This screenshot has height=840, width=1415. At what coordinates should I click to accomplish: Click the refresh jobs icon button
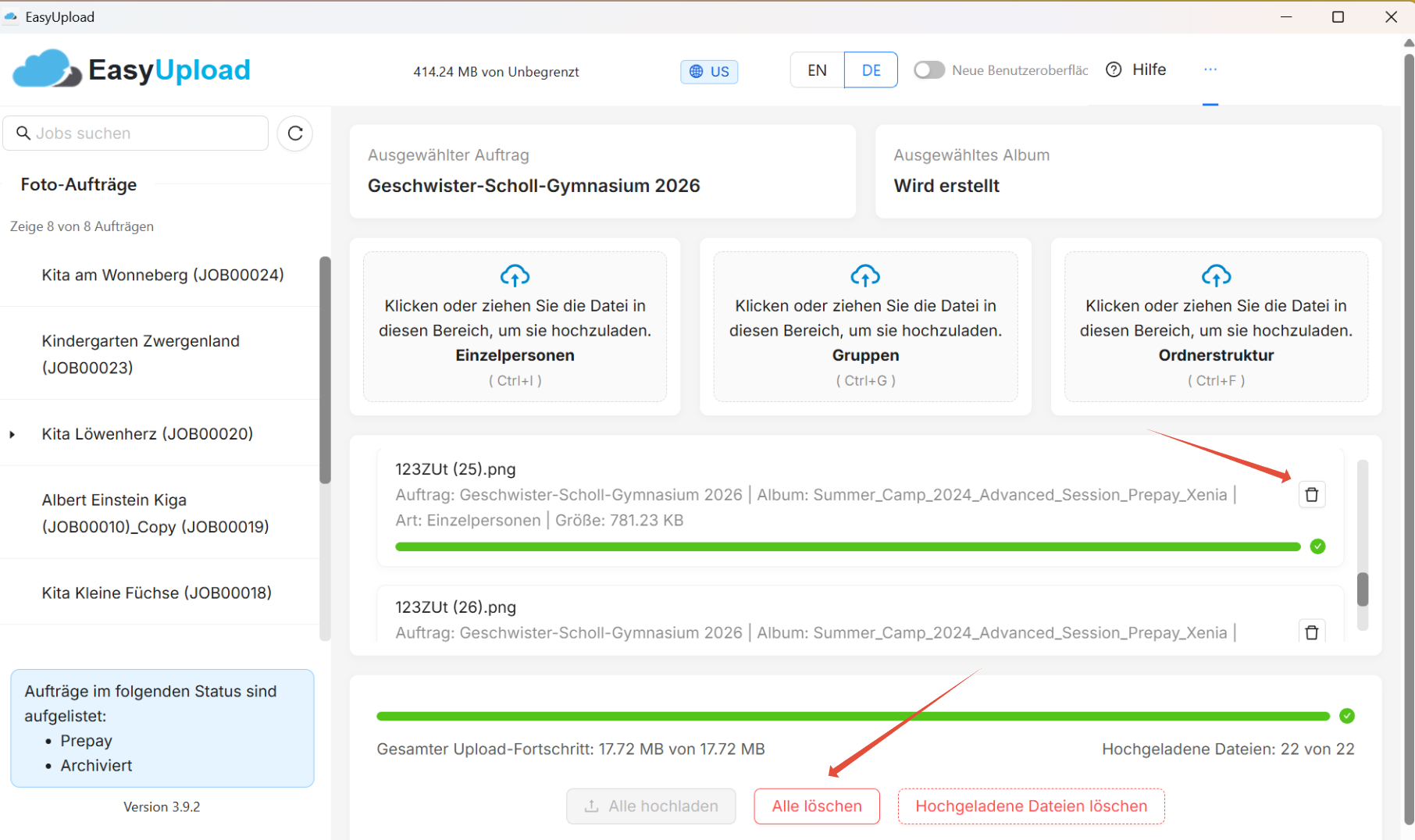(295, 133)
